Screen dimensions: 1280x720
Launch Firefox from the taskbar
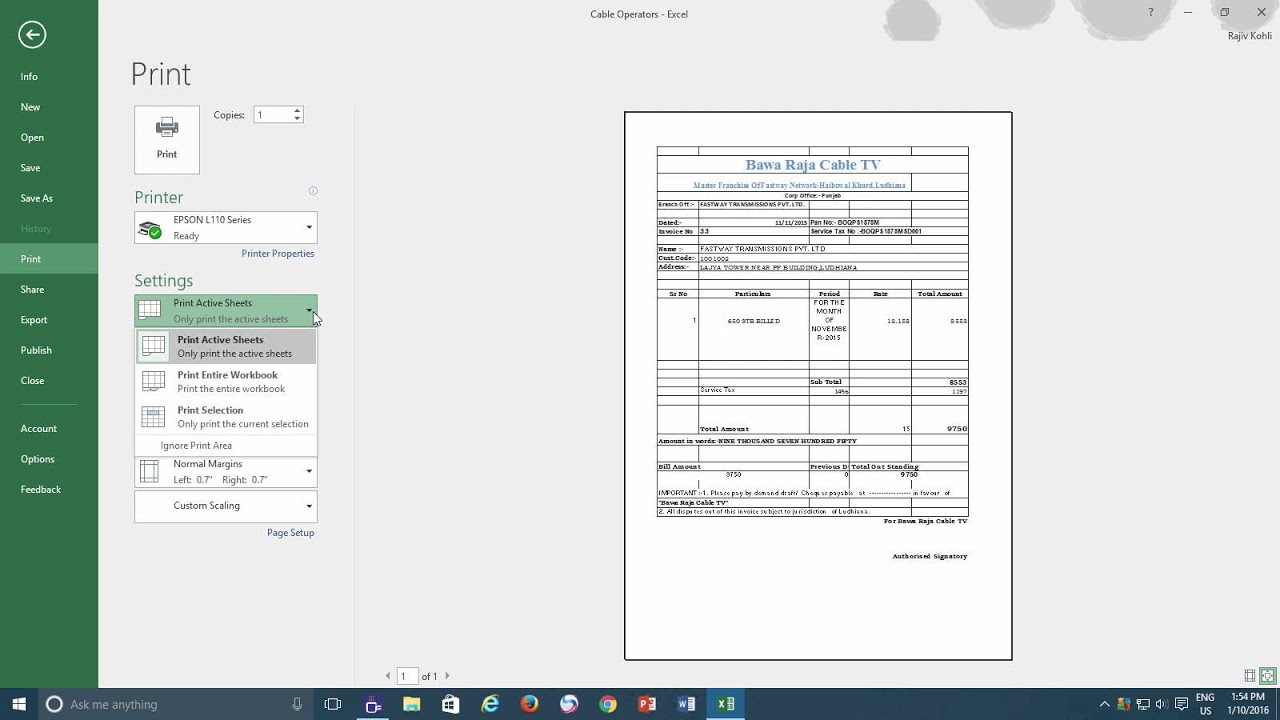click(529, 704)
